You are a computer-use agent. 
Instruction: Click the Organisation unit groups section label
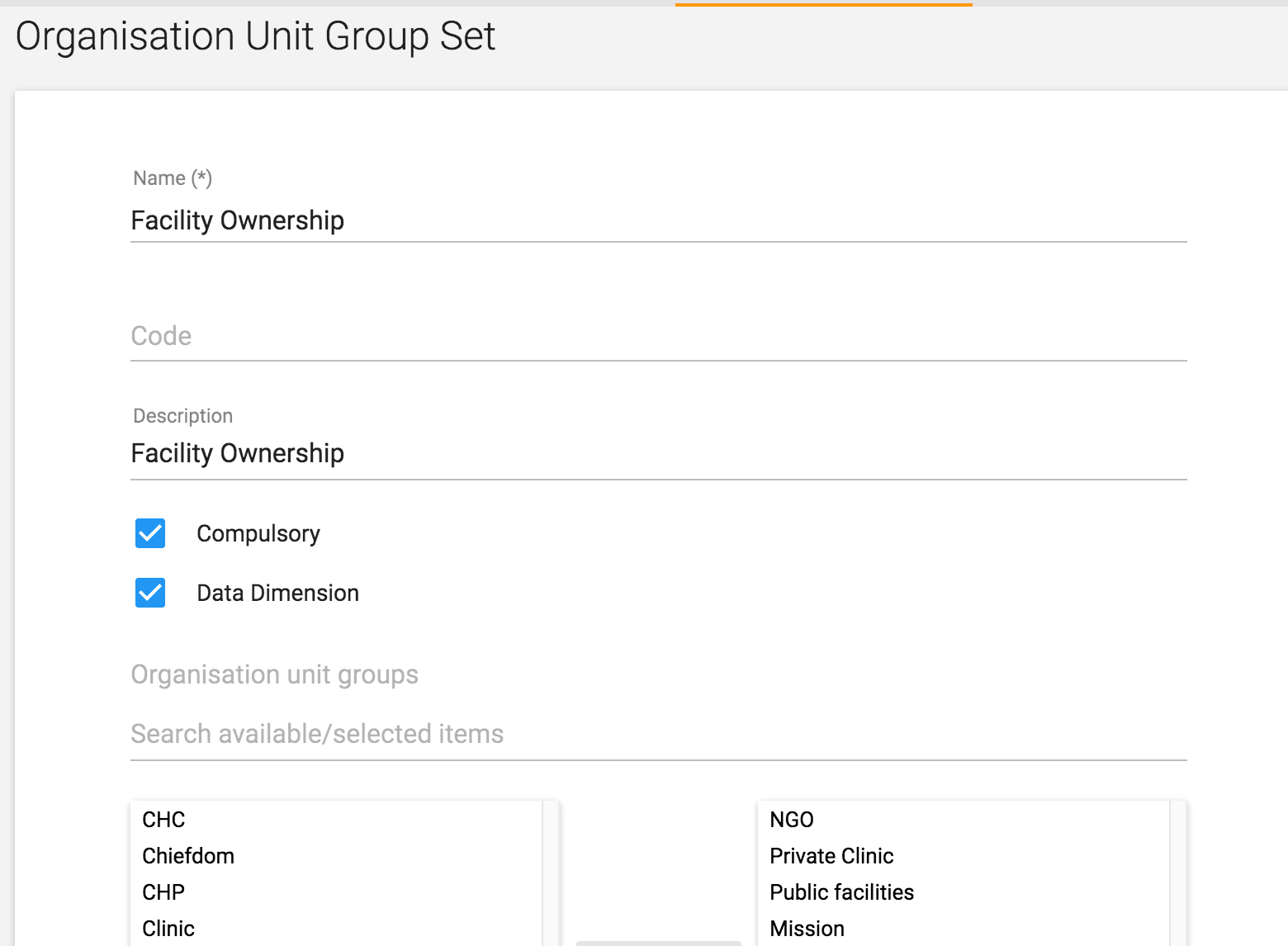click(x=274, y=674)
